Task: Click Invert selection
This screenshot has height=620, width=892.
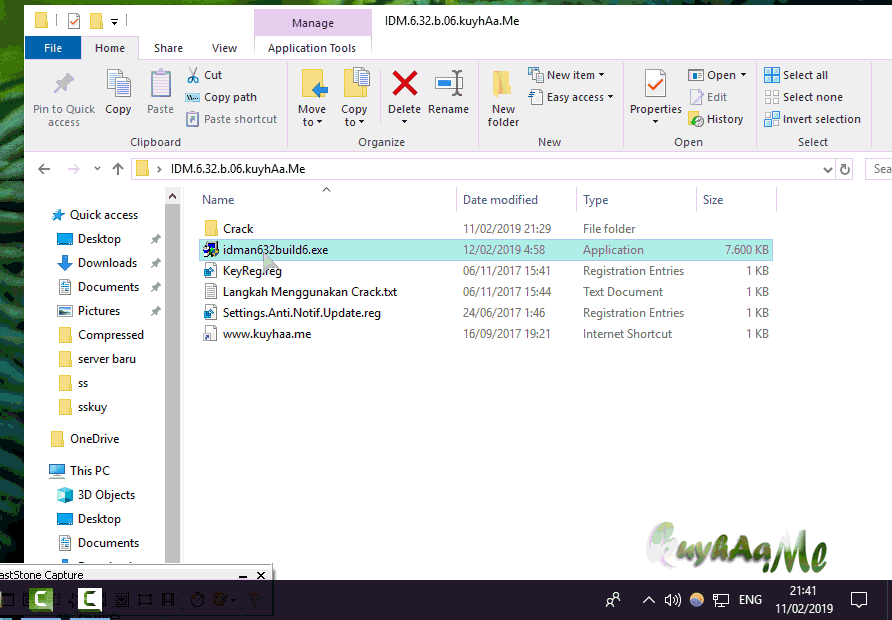Action: pyautogui.click(x=812, y=119)
